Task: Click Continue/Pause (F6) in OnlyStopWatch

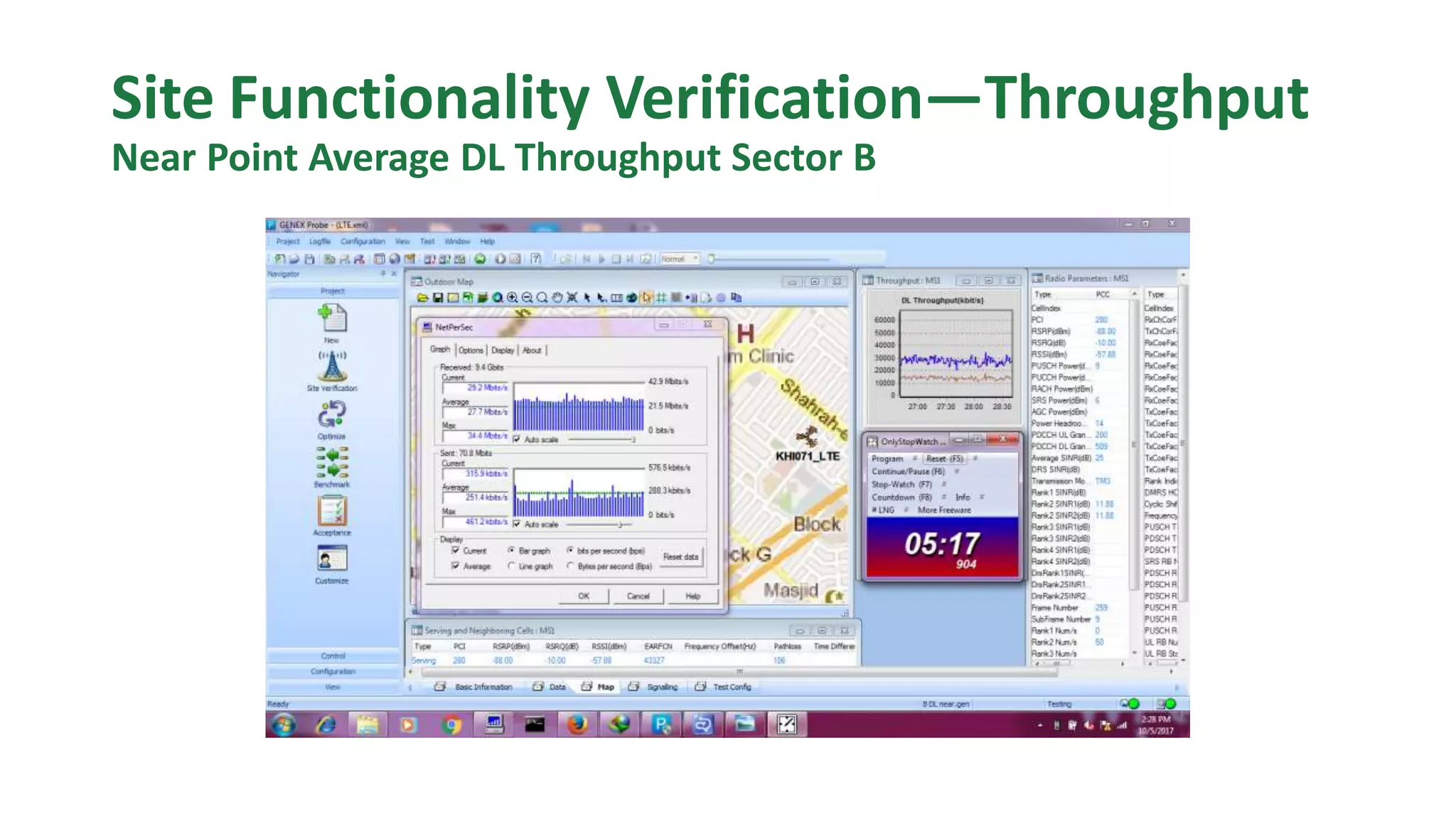Action: tap(908, 471)
